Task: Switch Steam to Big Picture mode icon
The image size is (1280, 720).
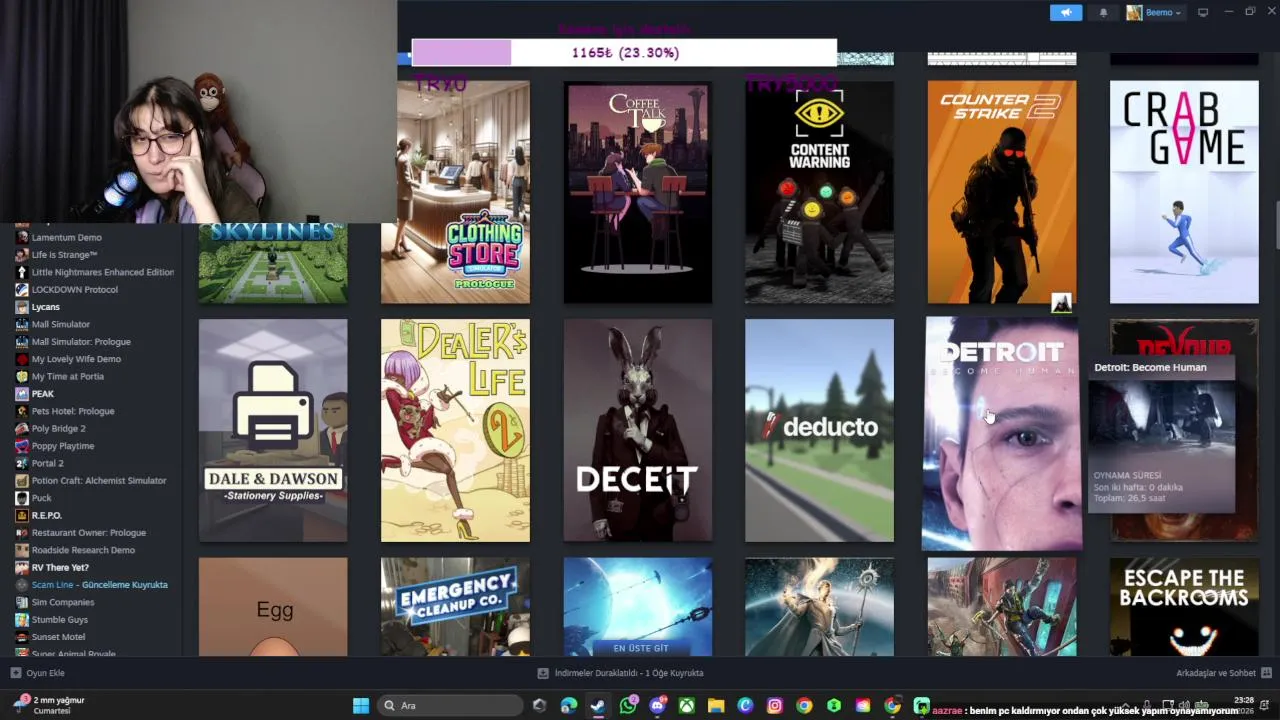Action: pyautogui.click(x=1203, y=12)
